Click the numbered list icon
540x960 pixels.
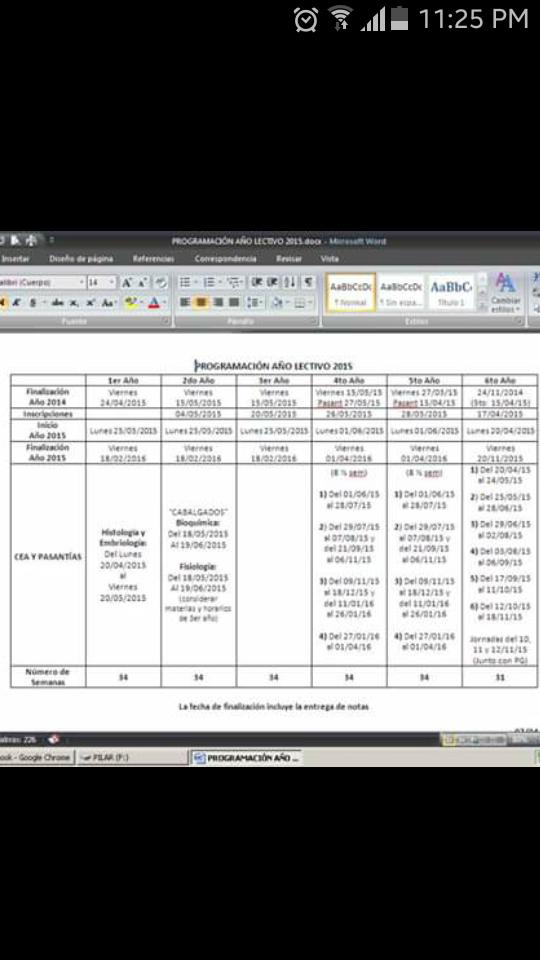[x=210, y=282]
